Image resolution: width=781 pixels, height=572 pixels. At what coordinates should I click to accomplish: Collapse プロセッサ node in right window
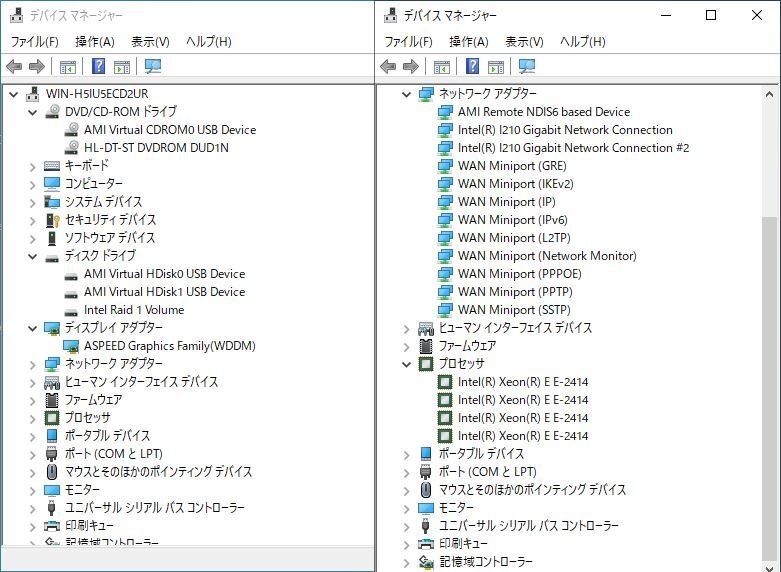point(406,364)
